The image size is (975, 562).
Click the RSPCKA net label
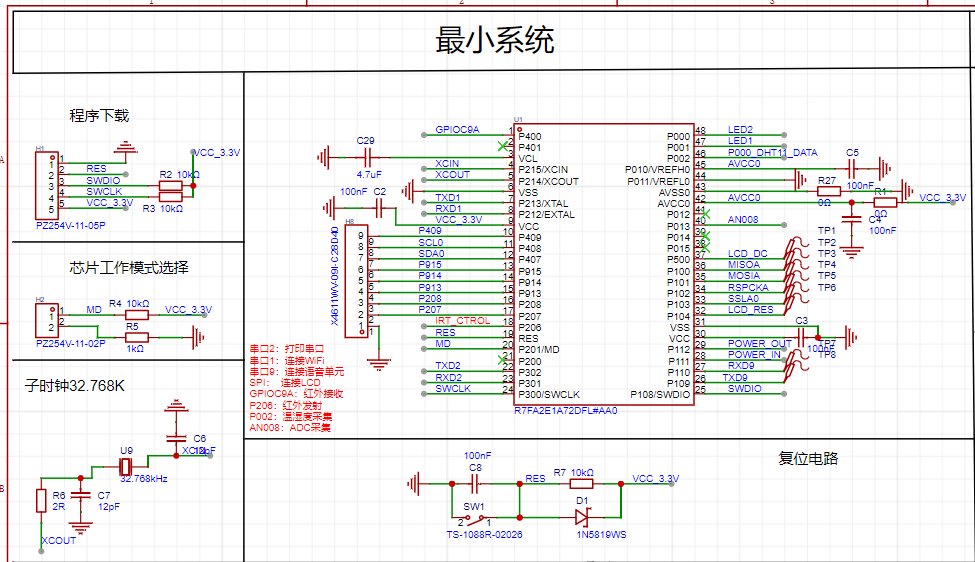[748, 287]
